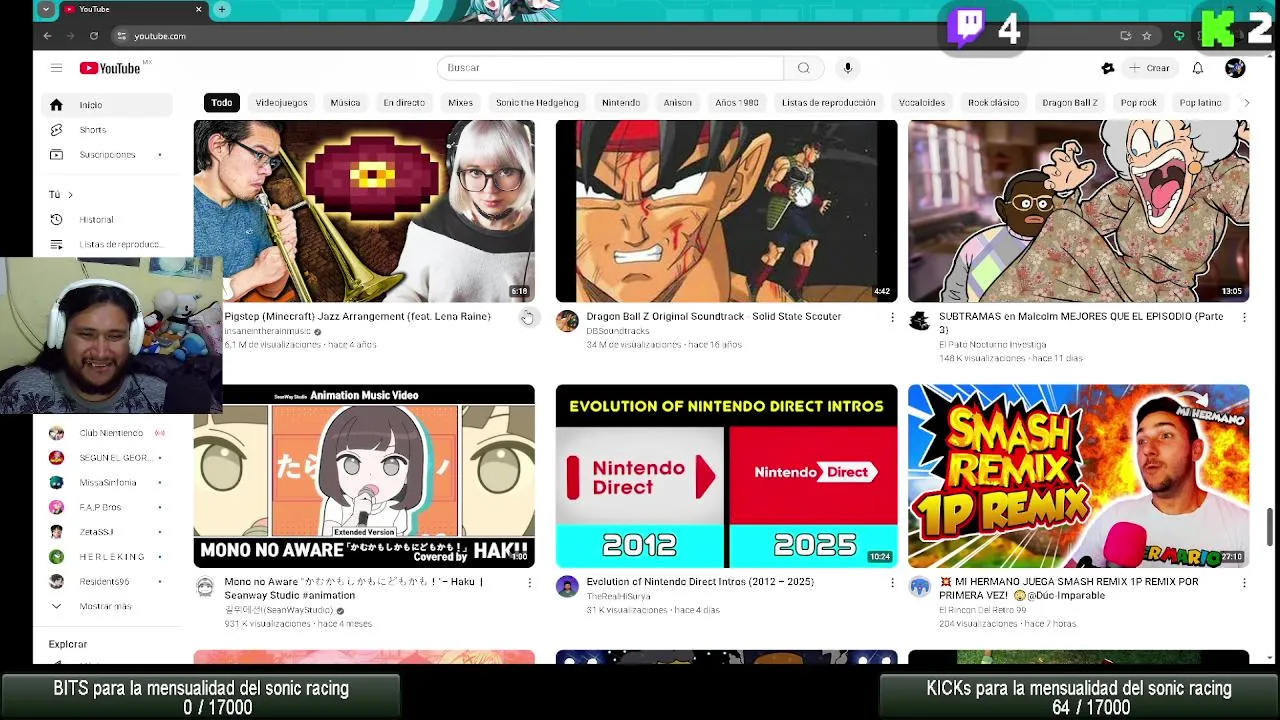
Task: Open a new browser tab
Action: click(x=221, y=9)
